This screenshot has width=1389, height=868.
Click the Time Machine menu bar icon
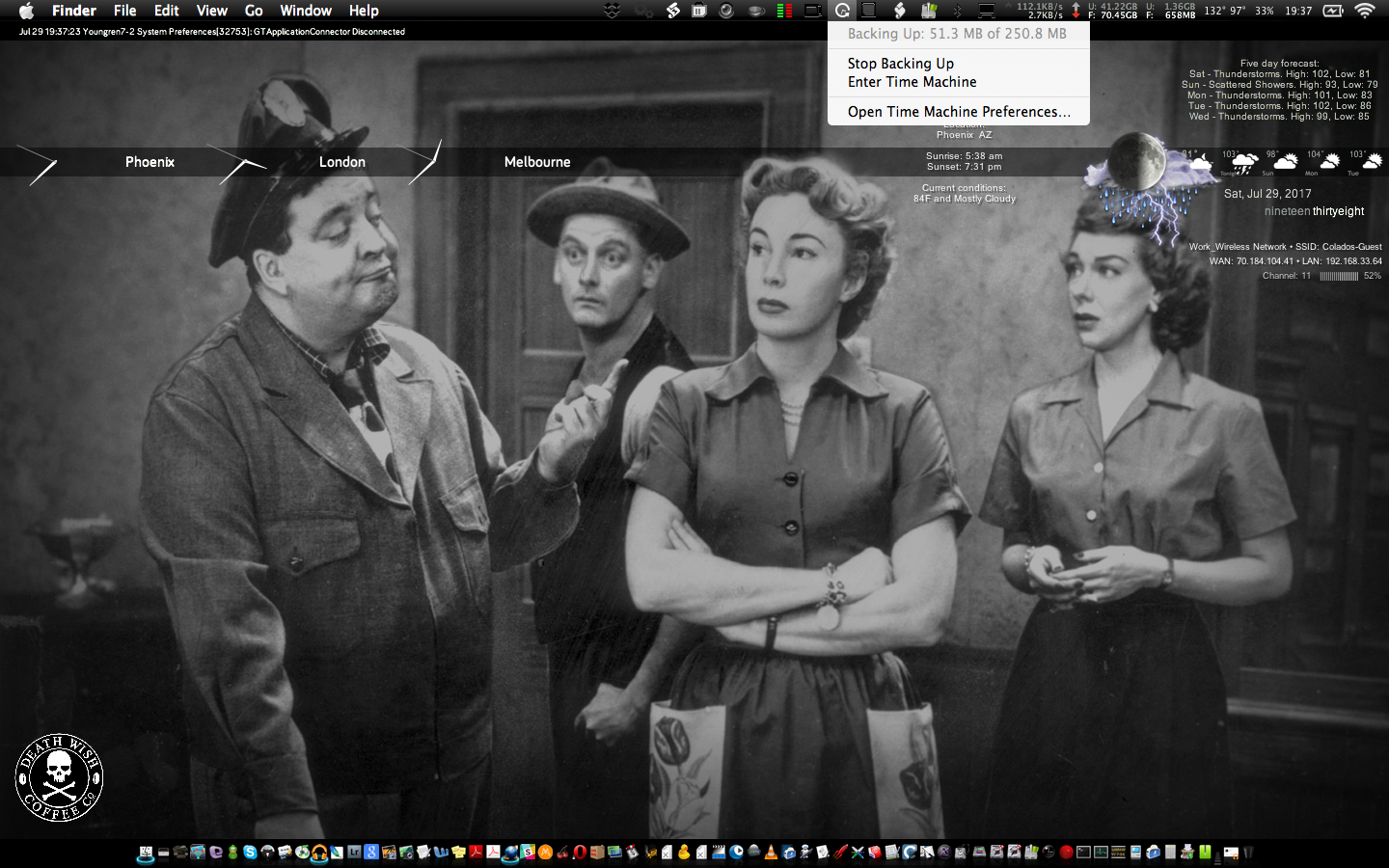[842, 11]
